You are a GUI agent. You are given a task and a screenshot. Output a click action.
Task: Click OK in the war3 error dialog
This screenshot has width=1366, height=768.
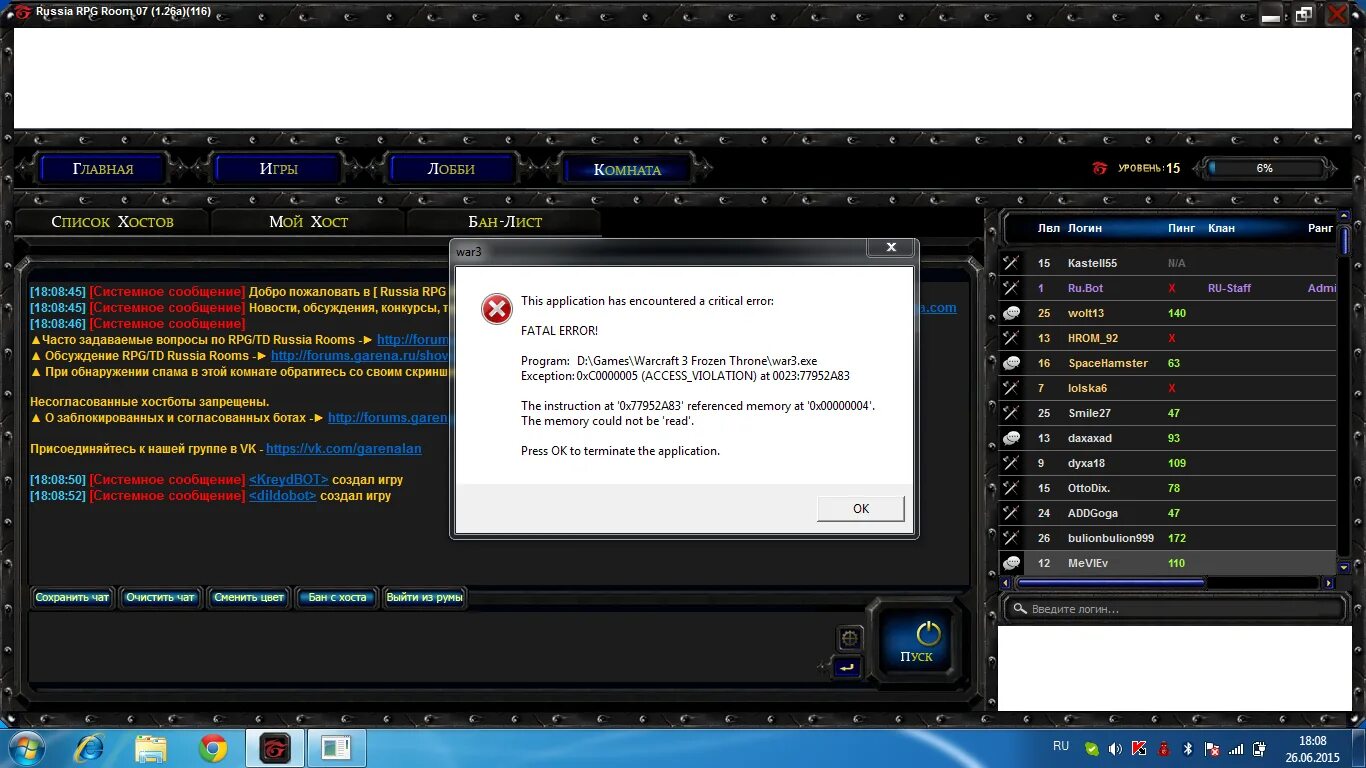[x=861, y=509]
